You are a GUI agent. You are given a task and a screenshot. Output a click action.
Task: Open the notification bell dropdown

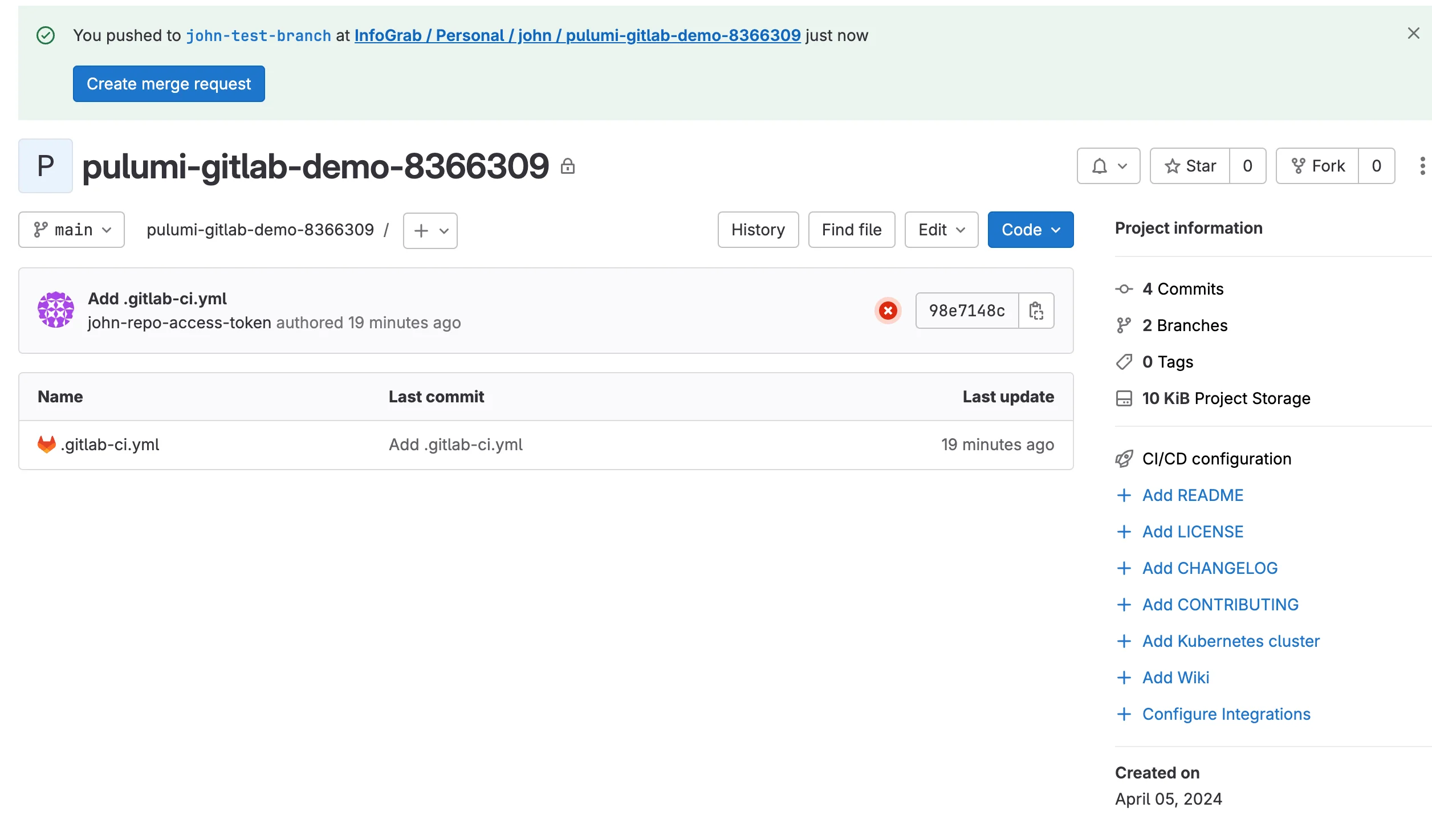[1107, 166]
